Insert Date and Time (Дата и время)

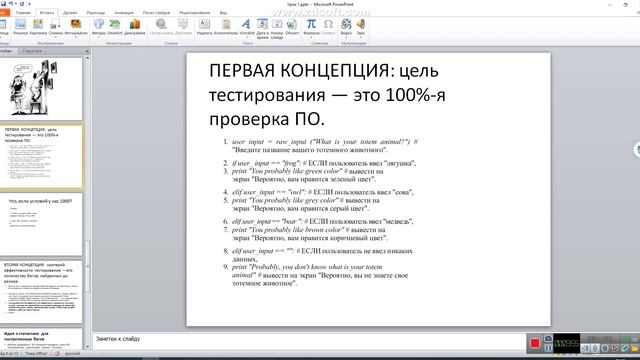(262, 28)
